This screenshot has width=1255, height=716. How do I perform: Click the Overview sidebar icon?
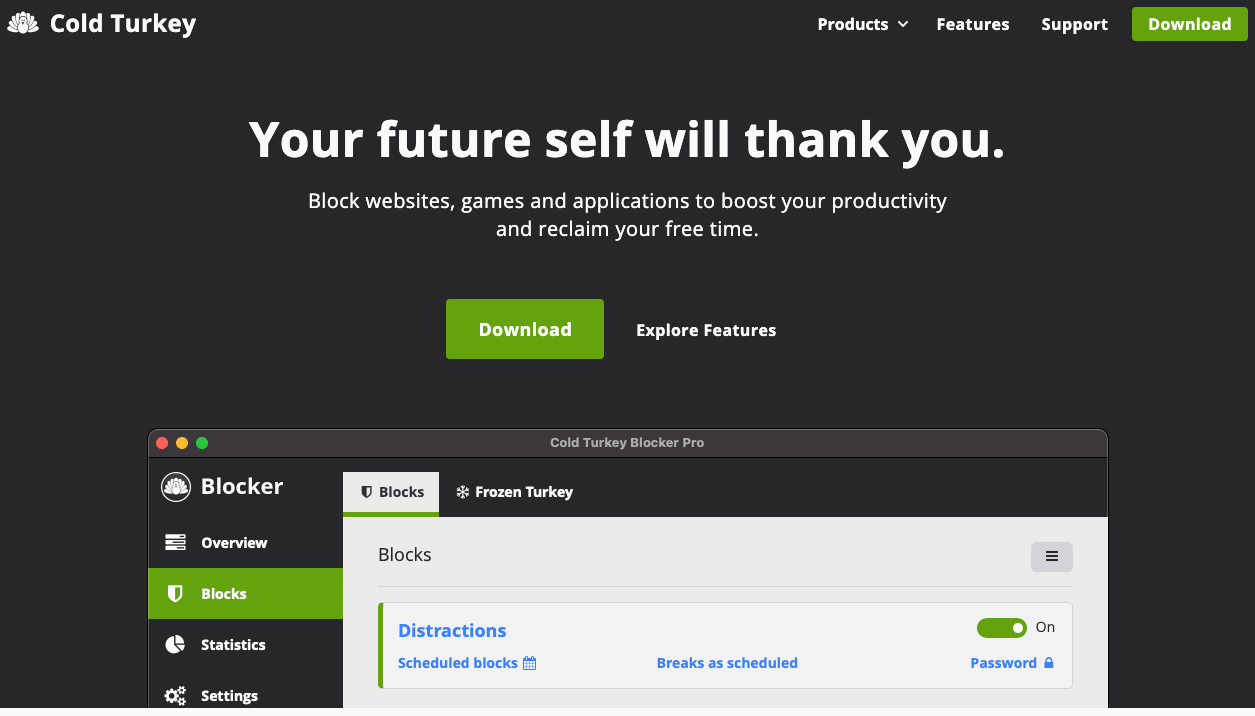click(176, 543)
